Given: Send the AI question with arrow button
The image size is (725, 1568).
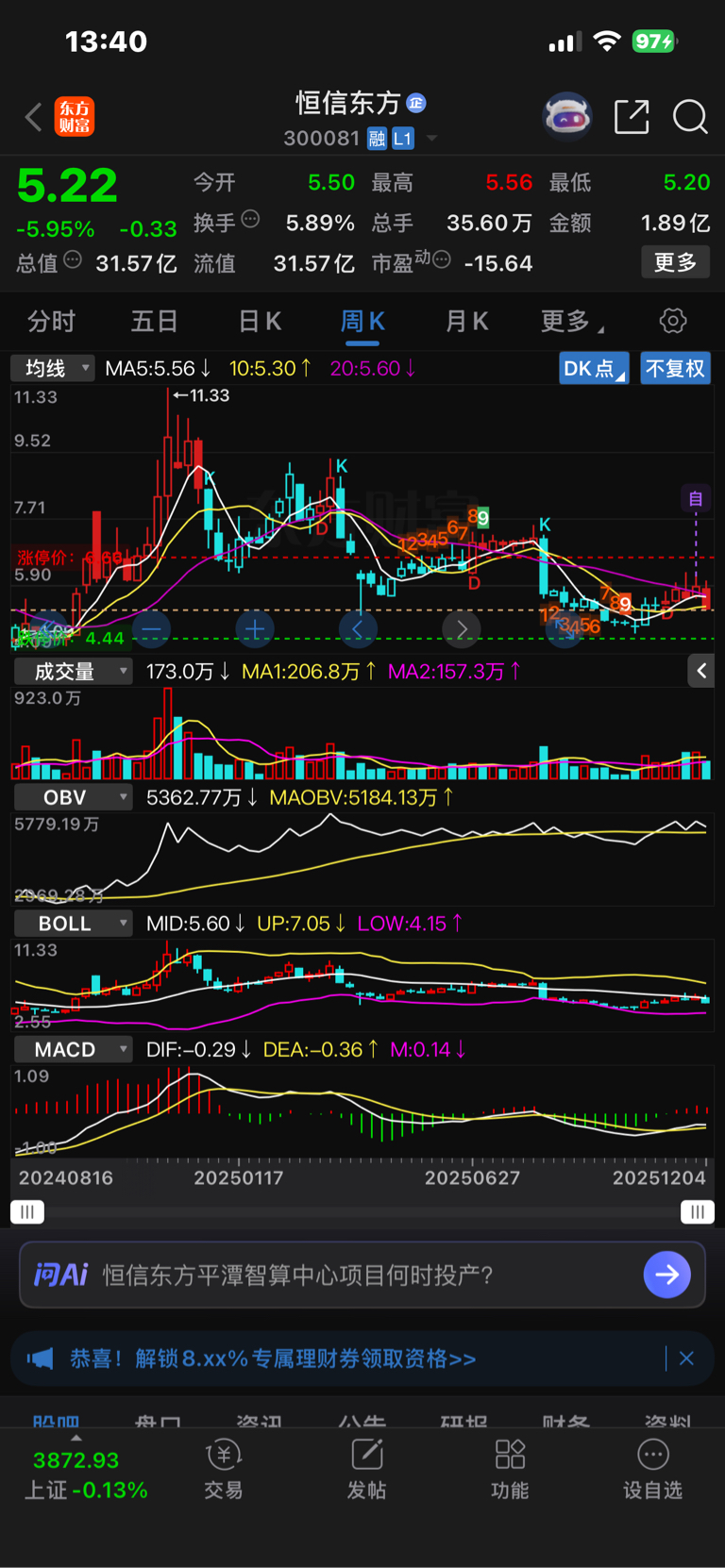Looking at the screenshot, I should pyautogui.click(x=667, y=1275).
